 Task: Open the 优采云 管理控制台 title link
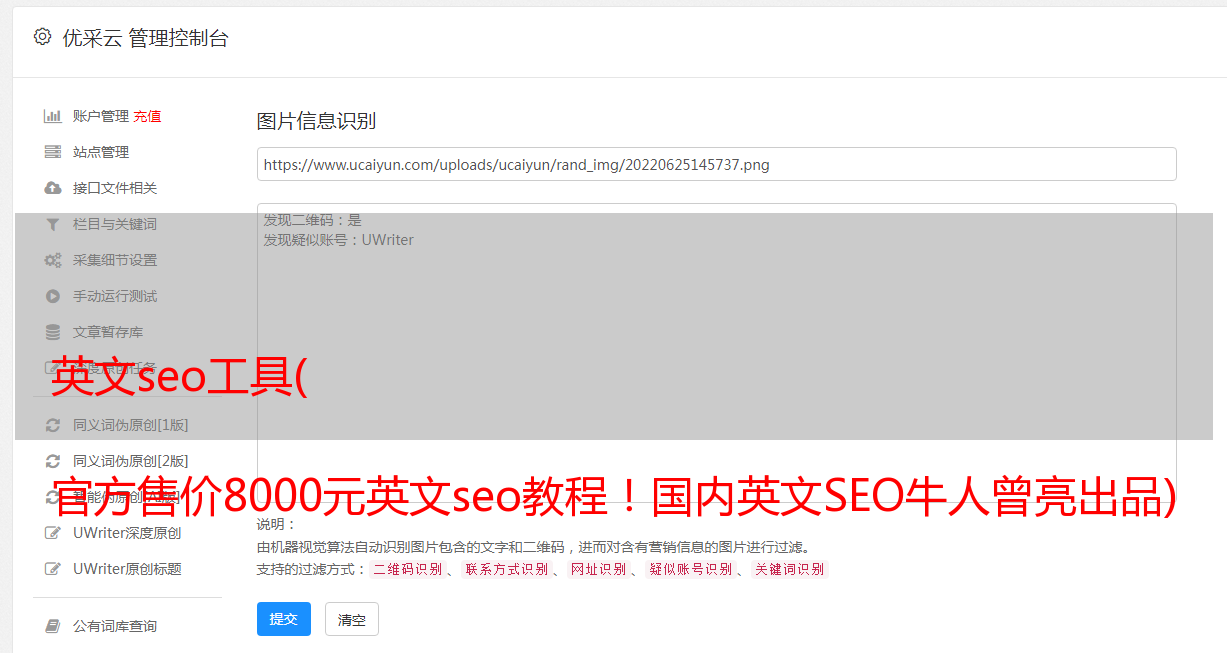pyautogui.click(x=145, y=38)
